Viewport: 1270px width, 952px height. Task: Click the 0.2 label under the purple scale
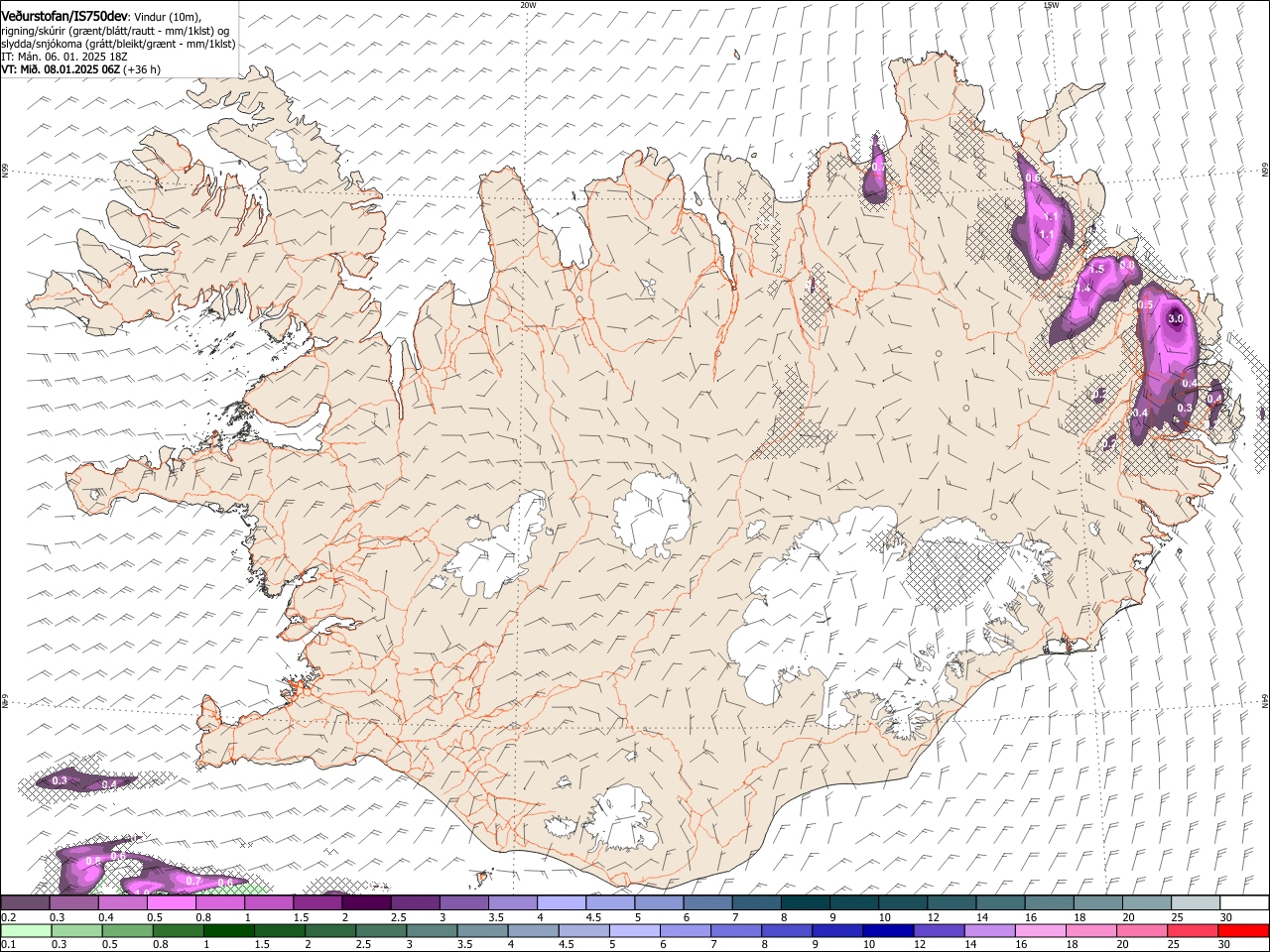(x=7, y=916)
